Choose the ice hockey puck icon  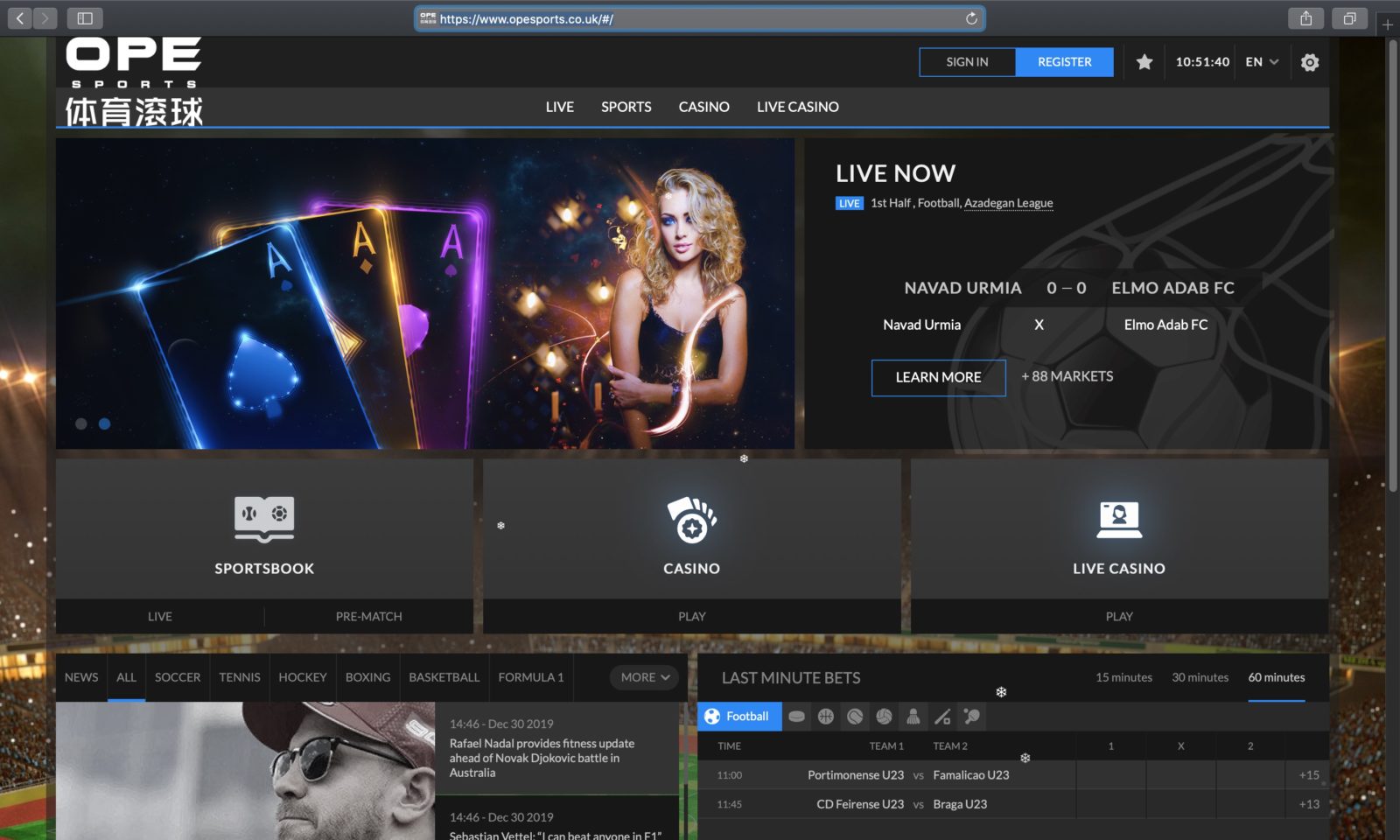(x=797, y=717)
